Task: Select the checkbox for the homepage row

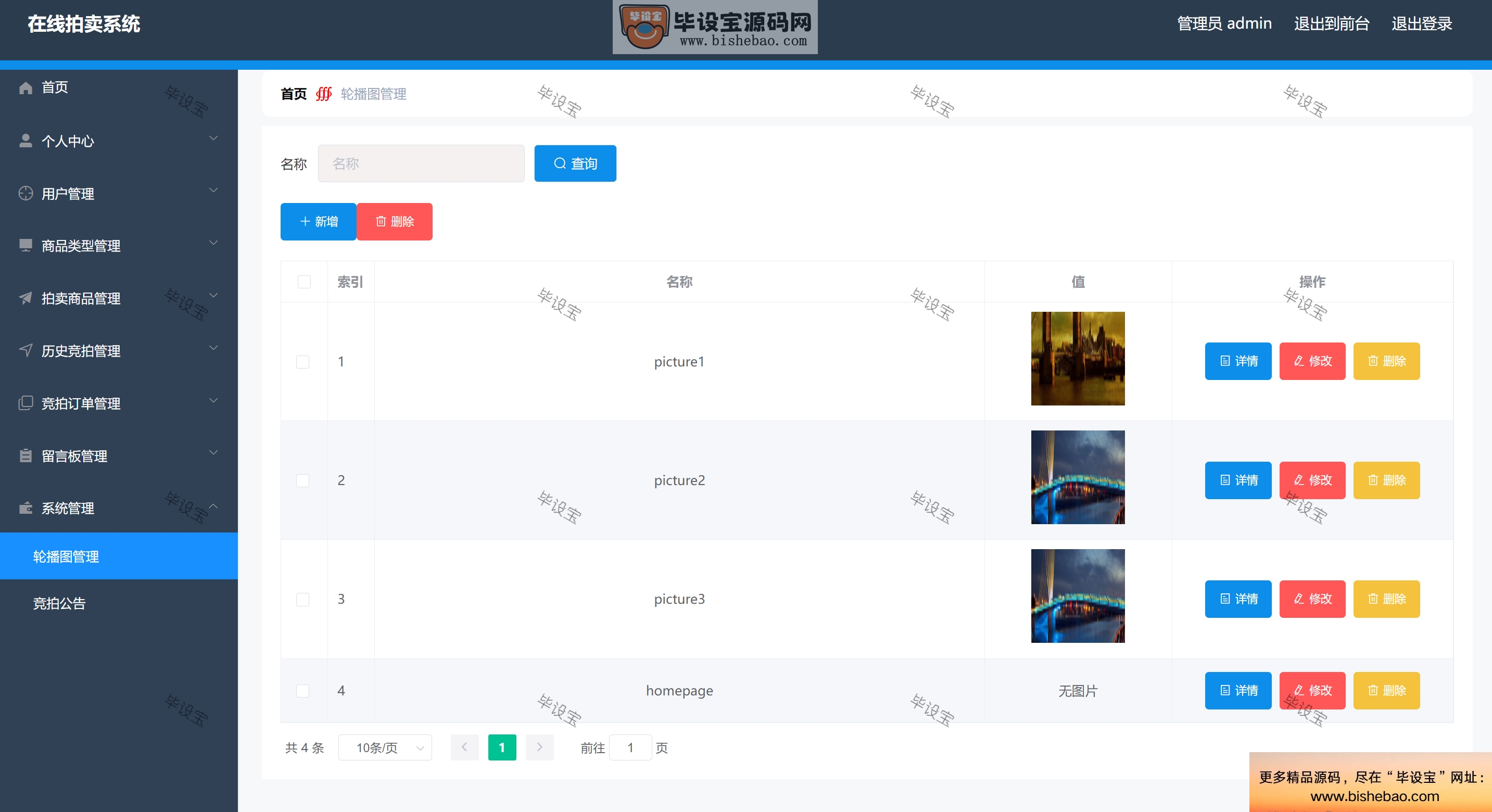Action: tap(302, 691)
